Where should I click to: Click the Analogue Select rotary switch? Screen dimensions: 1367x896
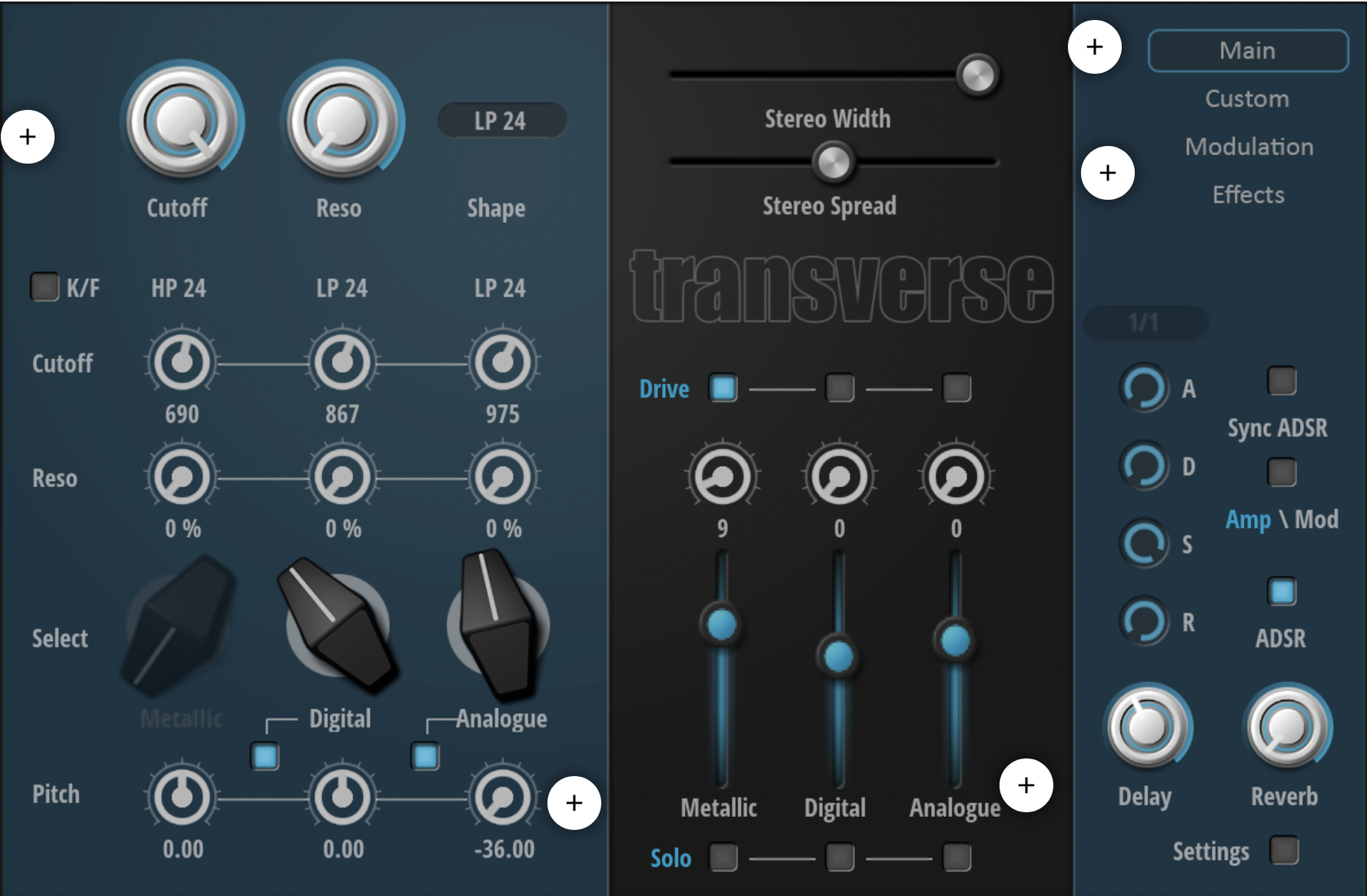point(498,625)
